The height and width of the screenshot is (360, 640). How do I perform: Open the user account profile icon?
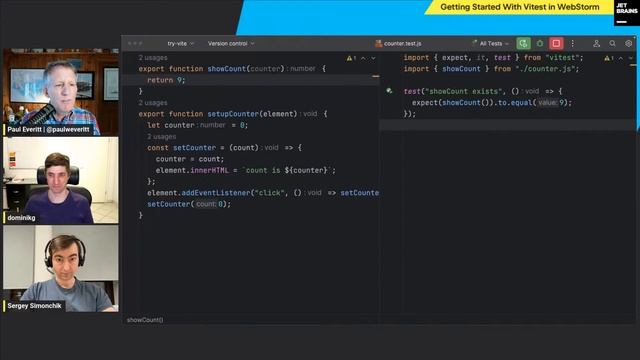[596, 43]
